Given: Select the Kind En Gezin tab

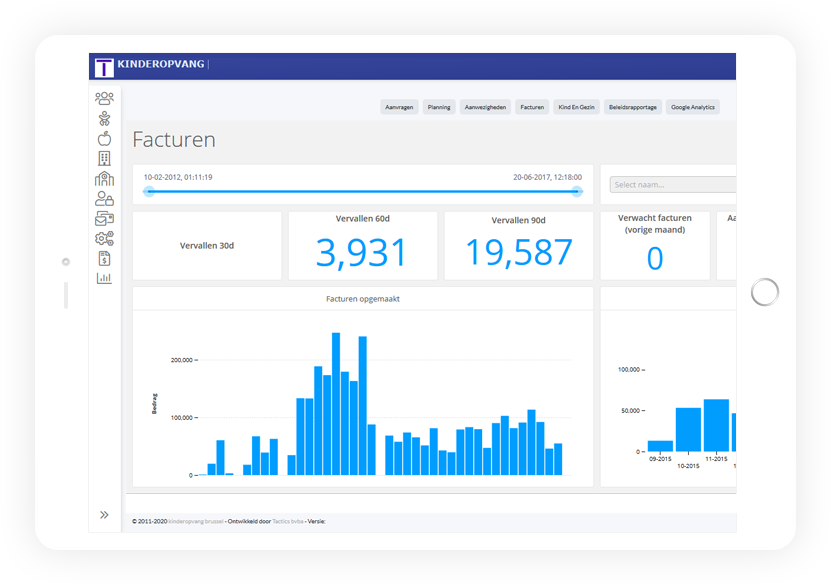Looking at the screenshot, I should click(576, 107).
